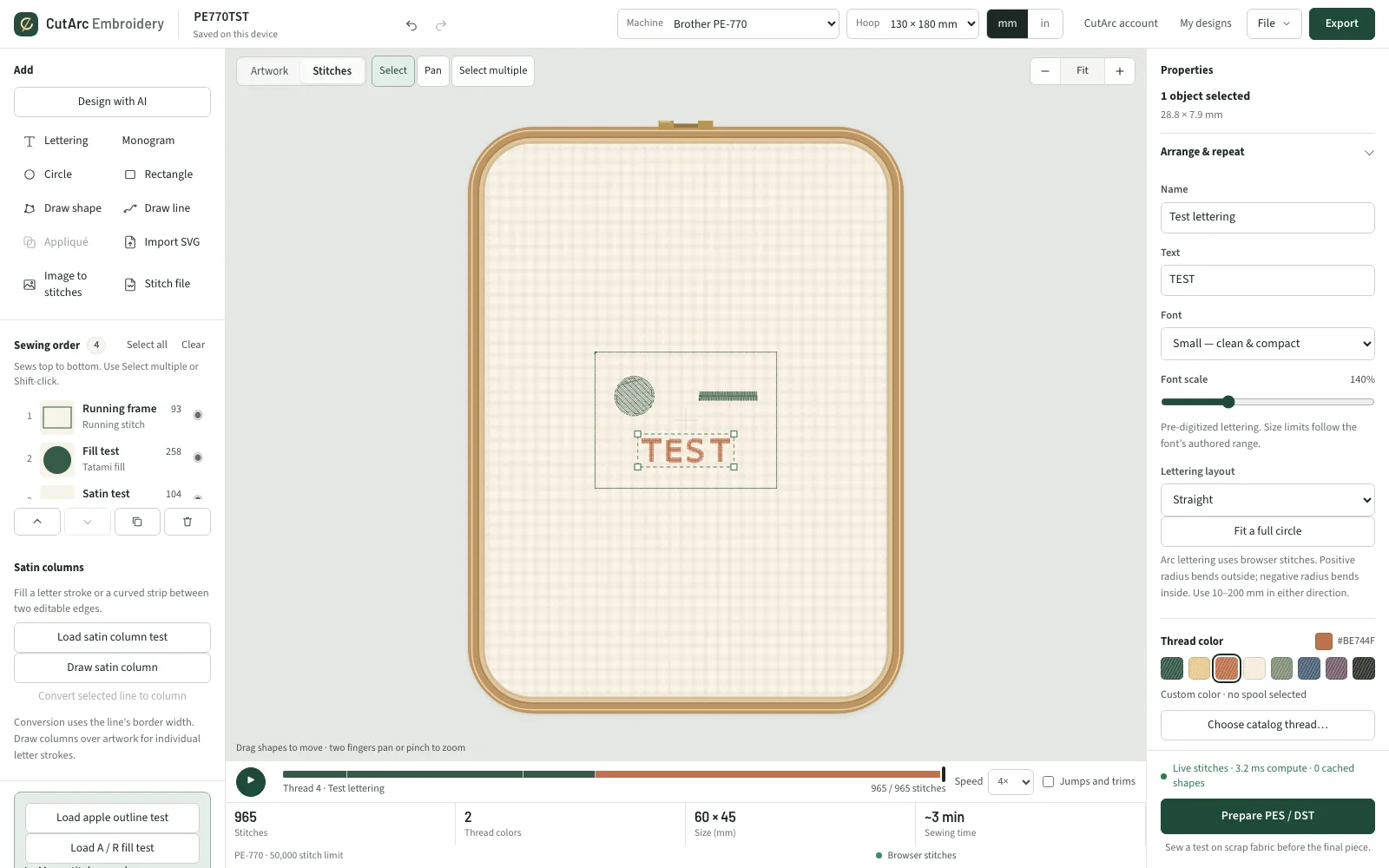Pick the dark green thread swatch
Viewport: 1389px width, 868px height.
tap(1172, 668)
